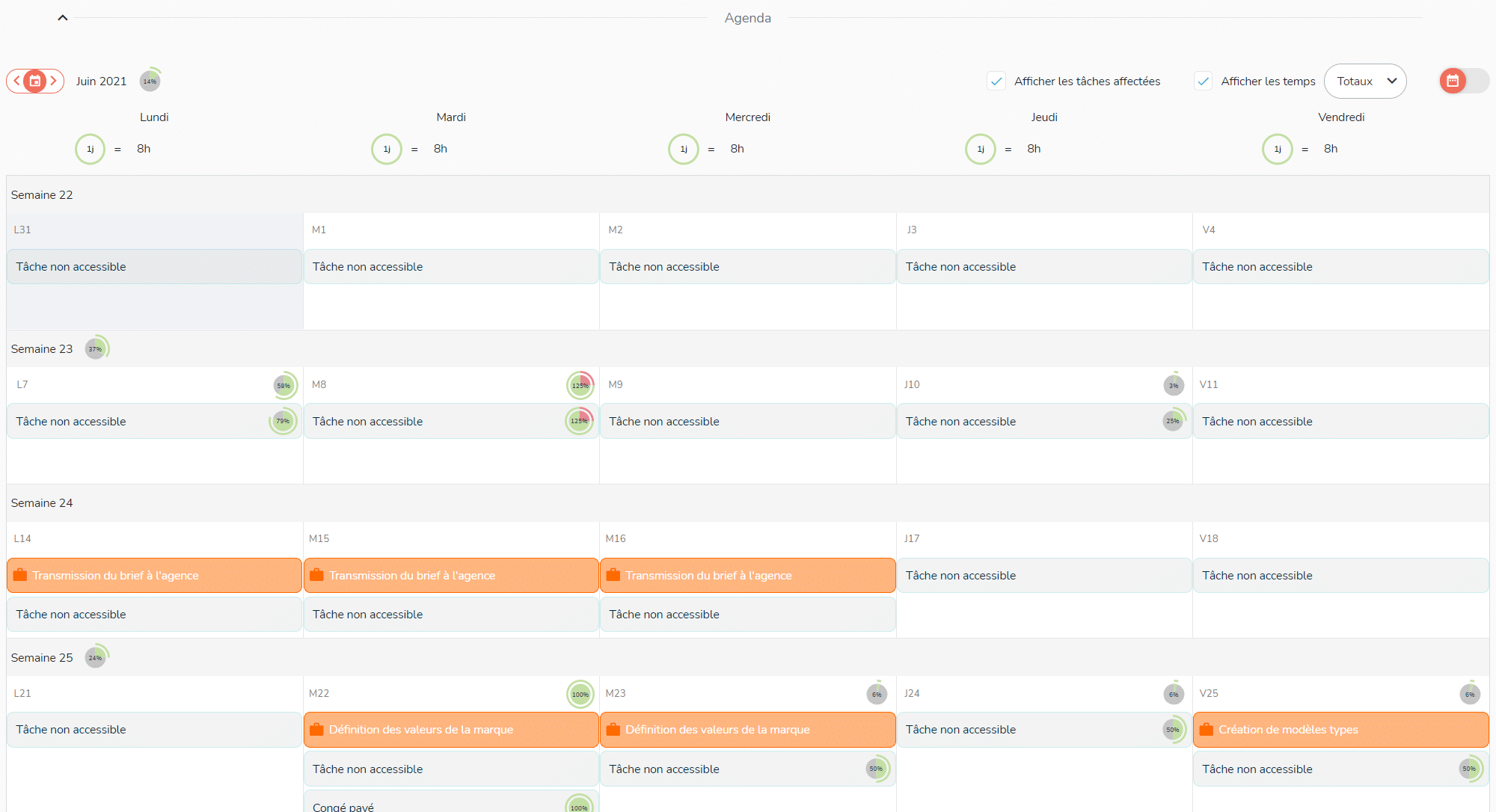Open Création de modèles types task
Viewport: 1496px width, 812px height.
(x=1341, y=729)
